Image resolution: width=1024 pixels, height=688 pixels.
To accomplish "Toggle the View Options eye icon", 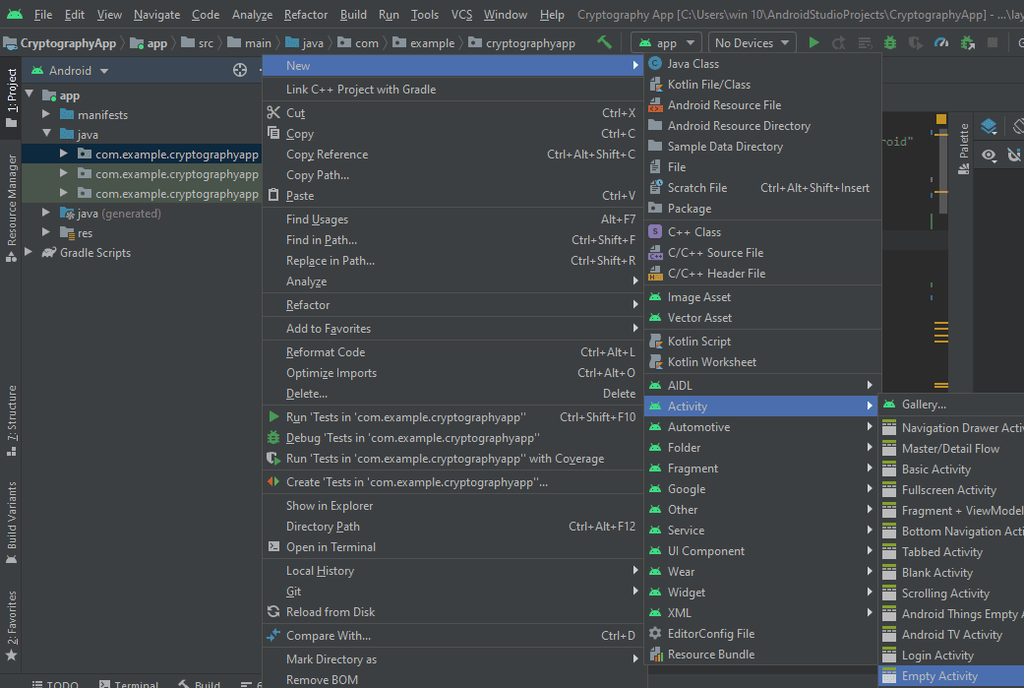I will tap(989, 155).
